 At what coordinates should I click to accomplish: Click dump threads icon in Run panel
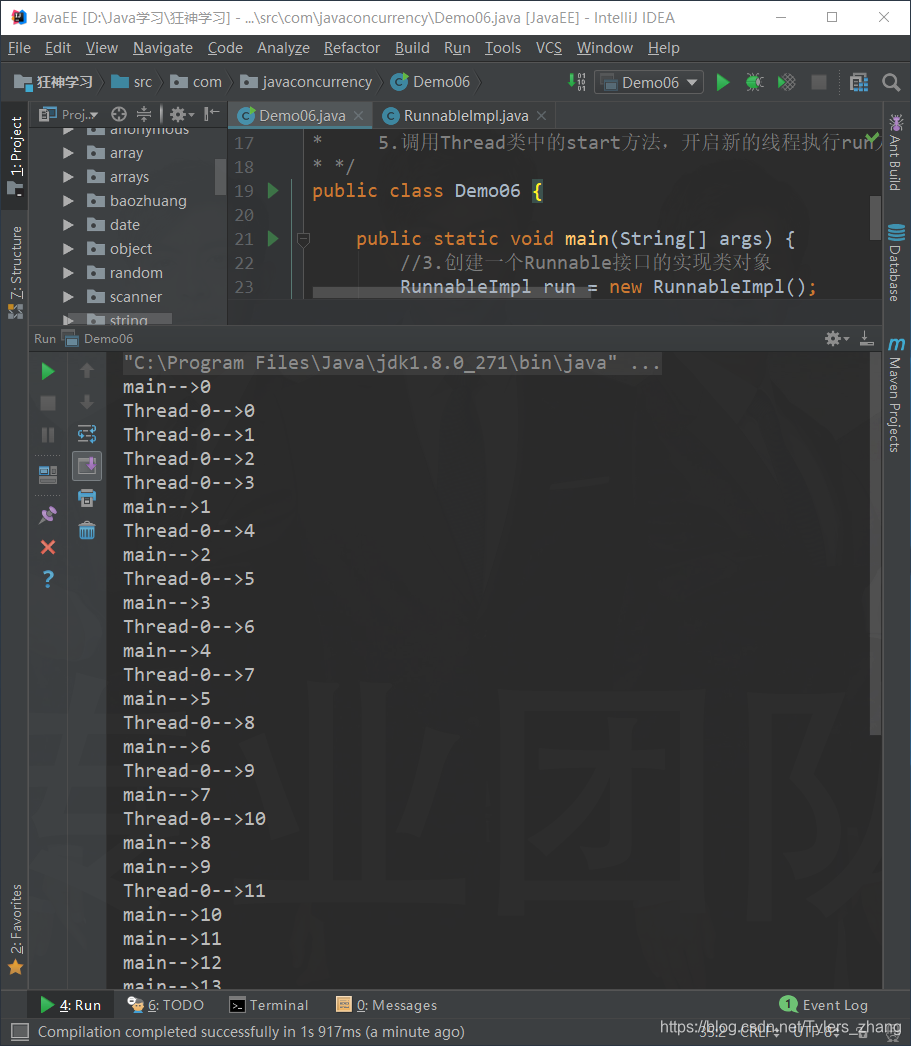point(47,474)
